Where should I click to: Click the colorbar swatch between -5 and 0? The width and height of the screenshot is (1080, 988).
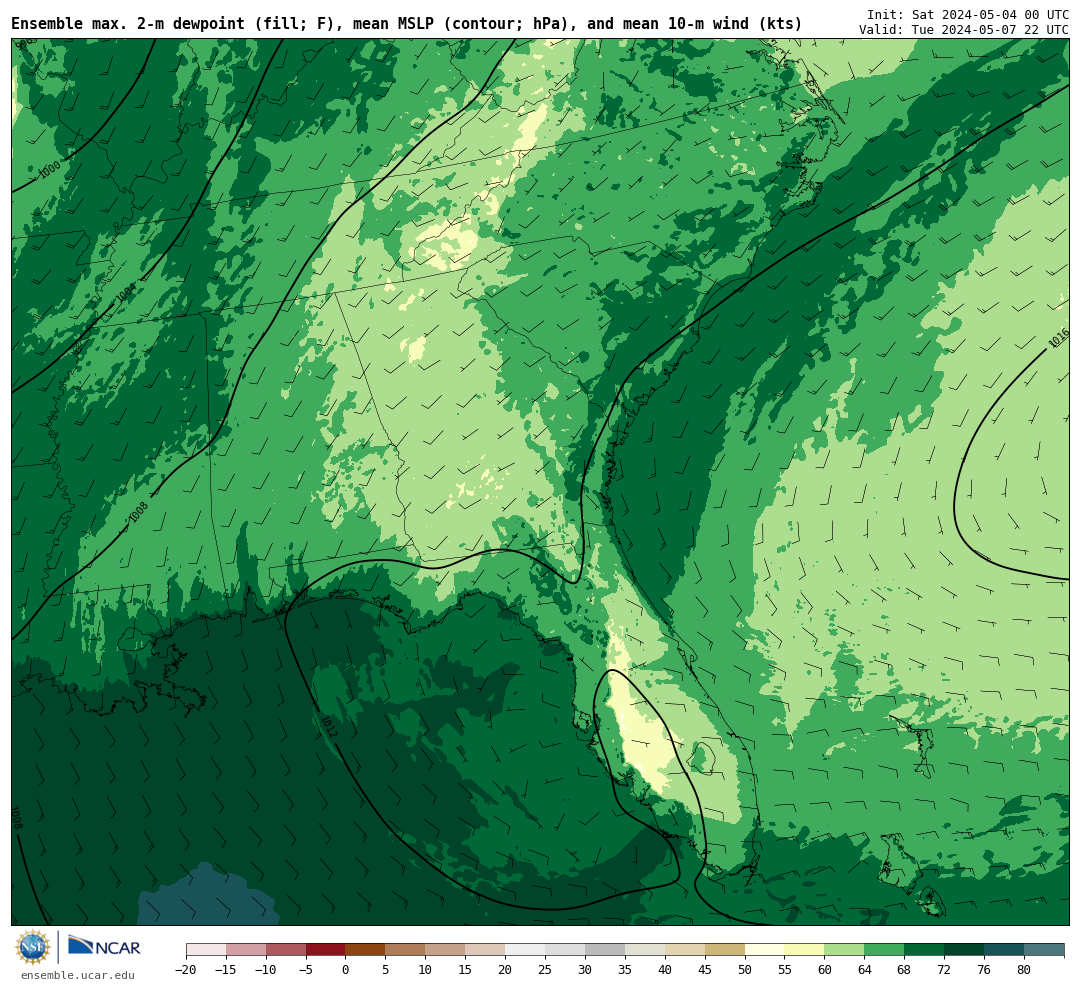click(x=326, y=950)
